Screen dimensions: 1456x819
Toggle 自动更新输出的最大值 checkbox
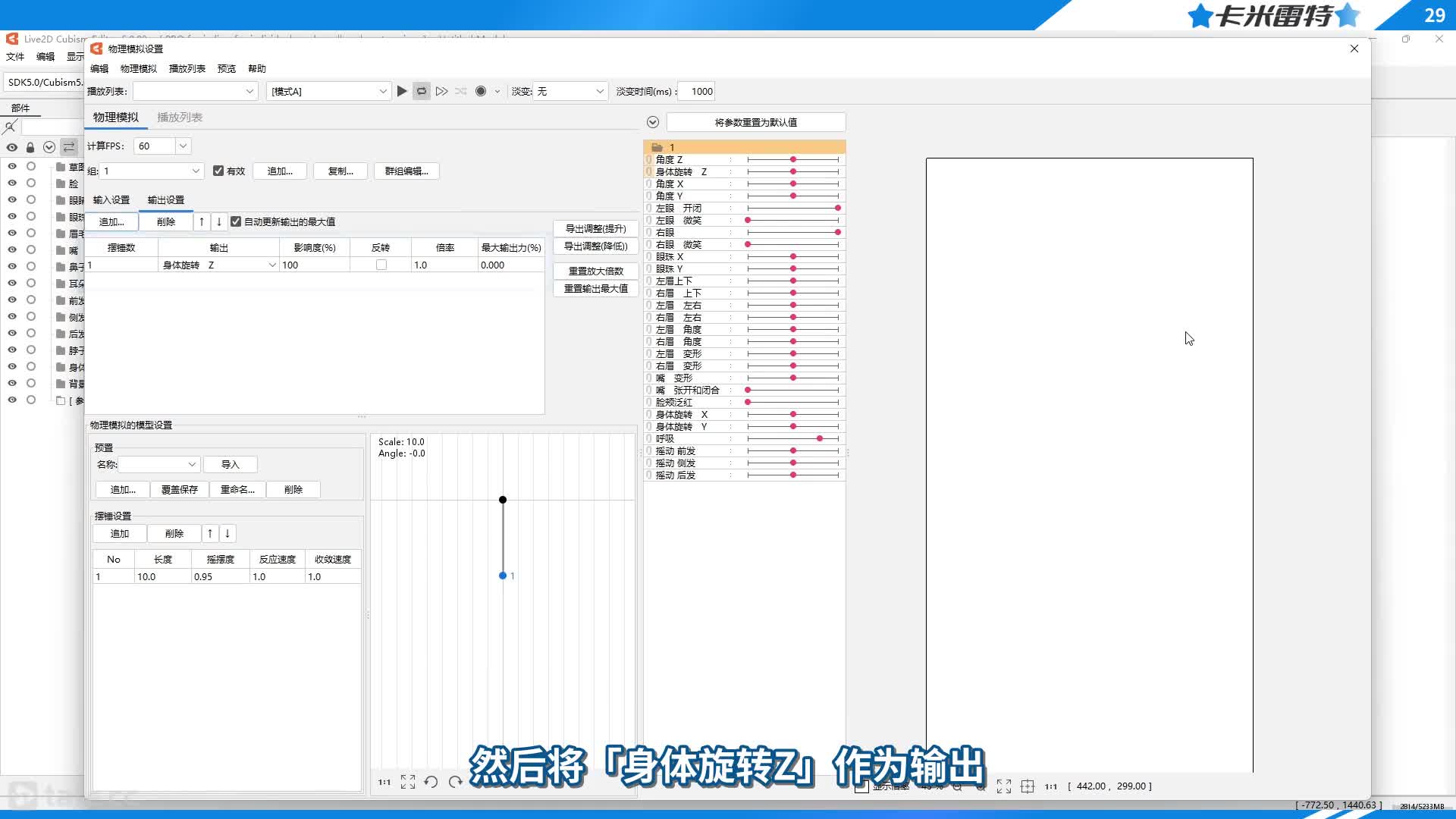tap(236, 221)
